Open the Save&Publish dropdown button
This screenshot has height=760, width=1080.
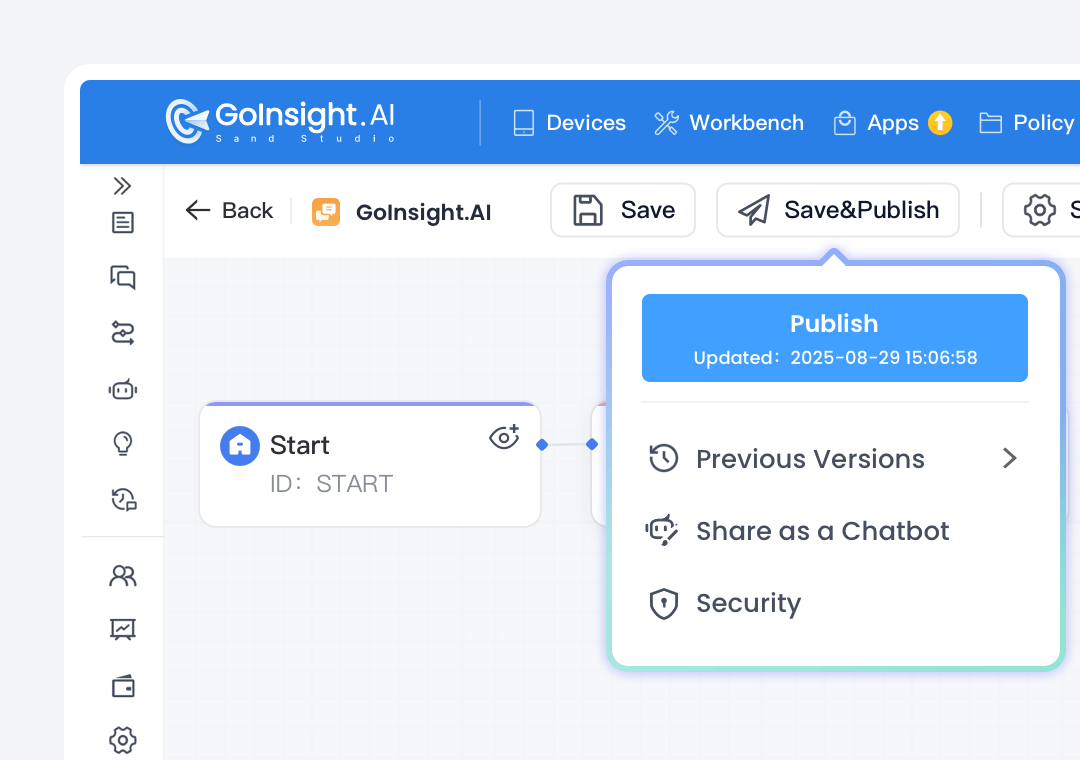click(837, 210)
